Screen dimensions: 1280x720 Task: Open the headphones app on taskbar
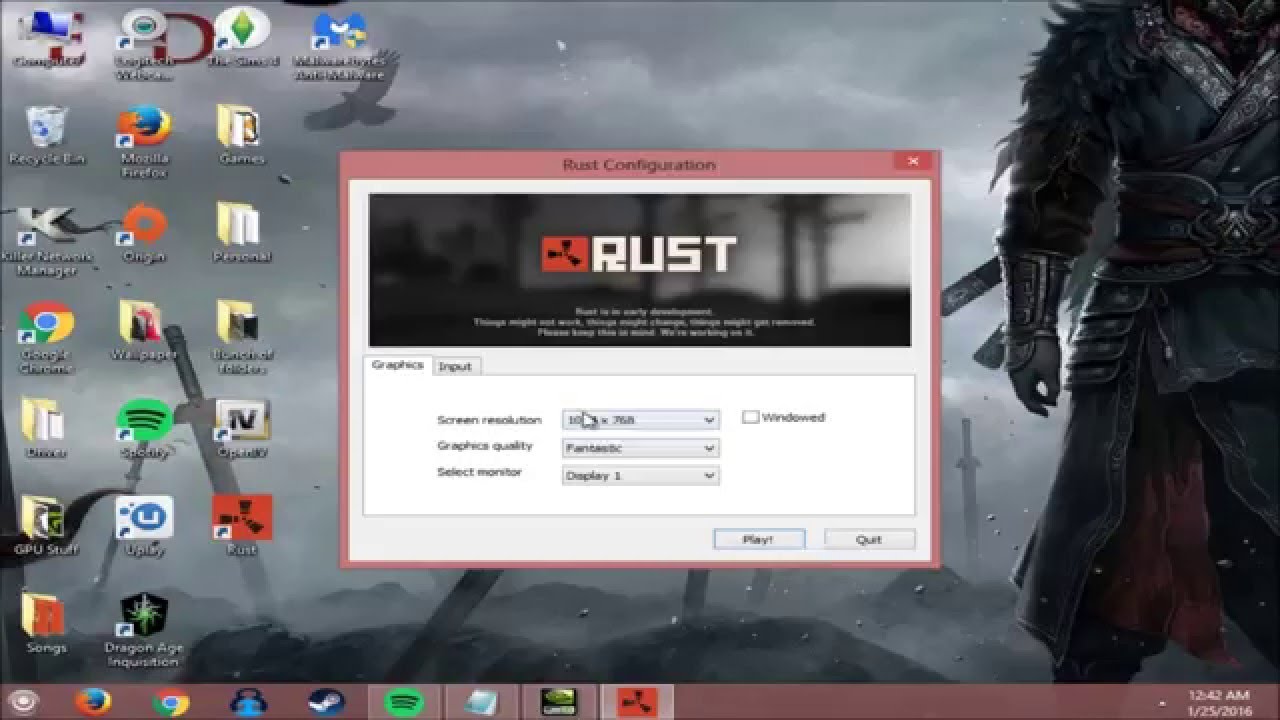coord(246,702)
